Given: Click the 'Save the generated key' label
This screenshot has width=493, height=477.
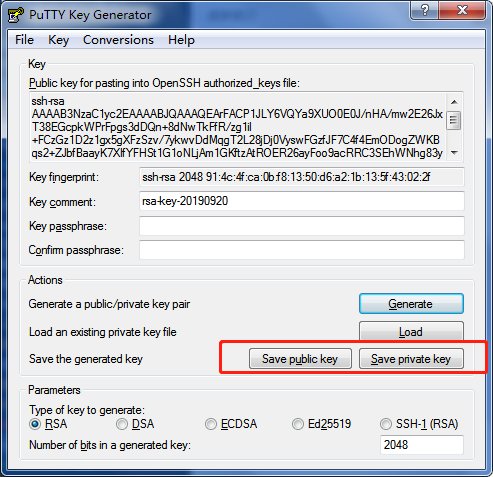Looking at the screenshot, I should click(x=86, y=359).
